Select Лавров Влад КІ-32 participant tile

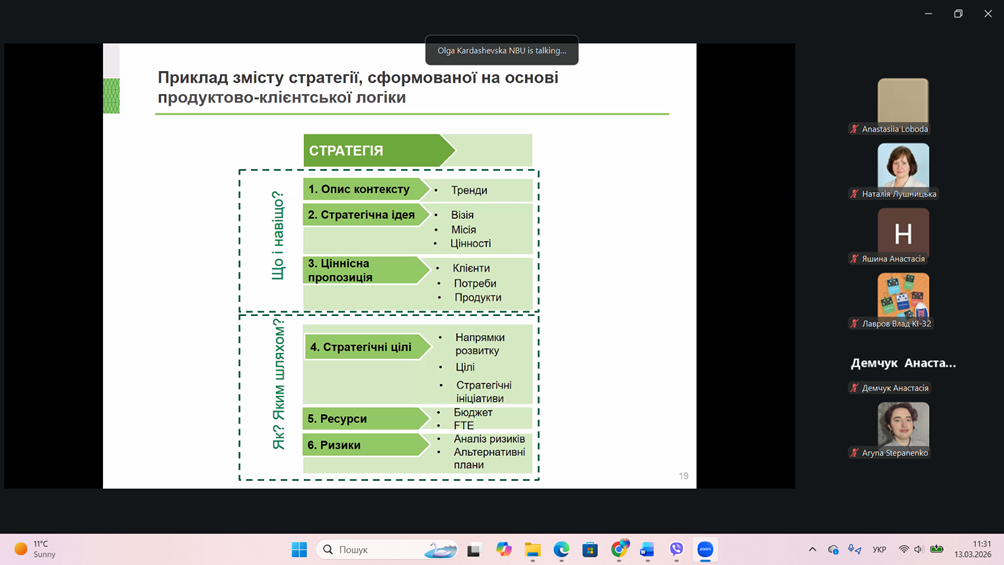903,295
